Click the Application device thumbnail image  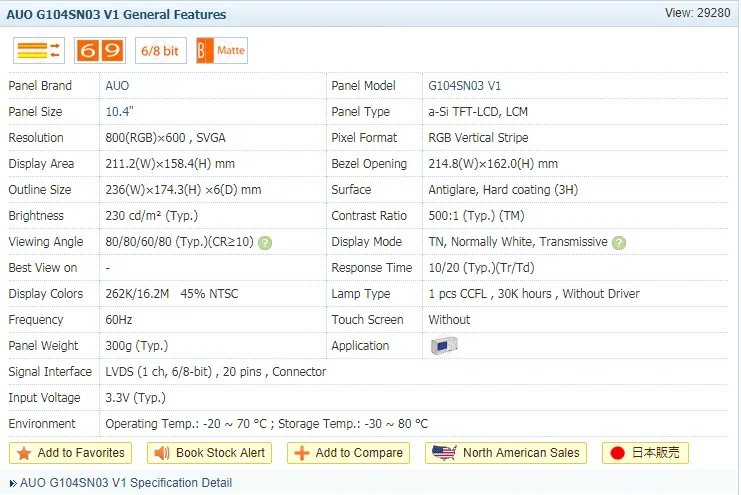444,346
